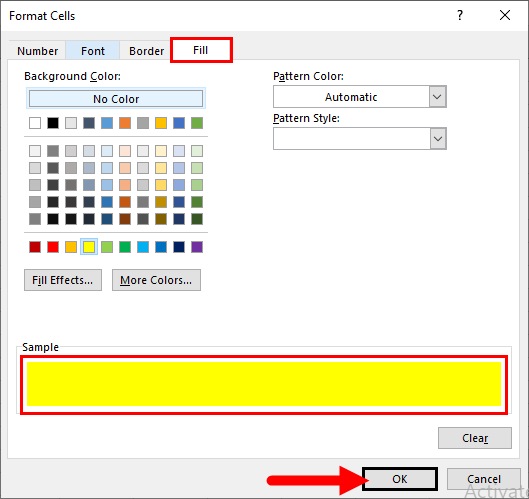The image size is (529, 499).
Task: Open More Colors options
Action: (156, 280)
